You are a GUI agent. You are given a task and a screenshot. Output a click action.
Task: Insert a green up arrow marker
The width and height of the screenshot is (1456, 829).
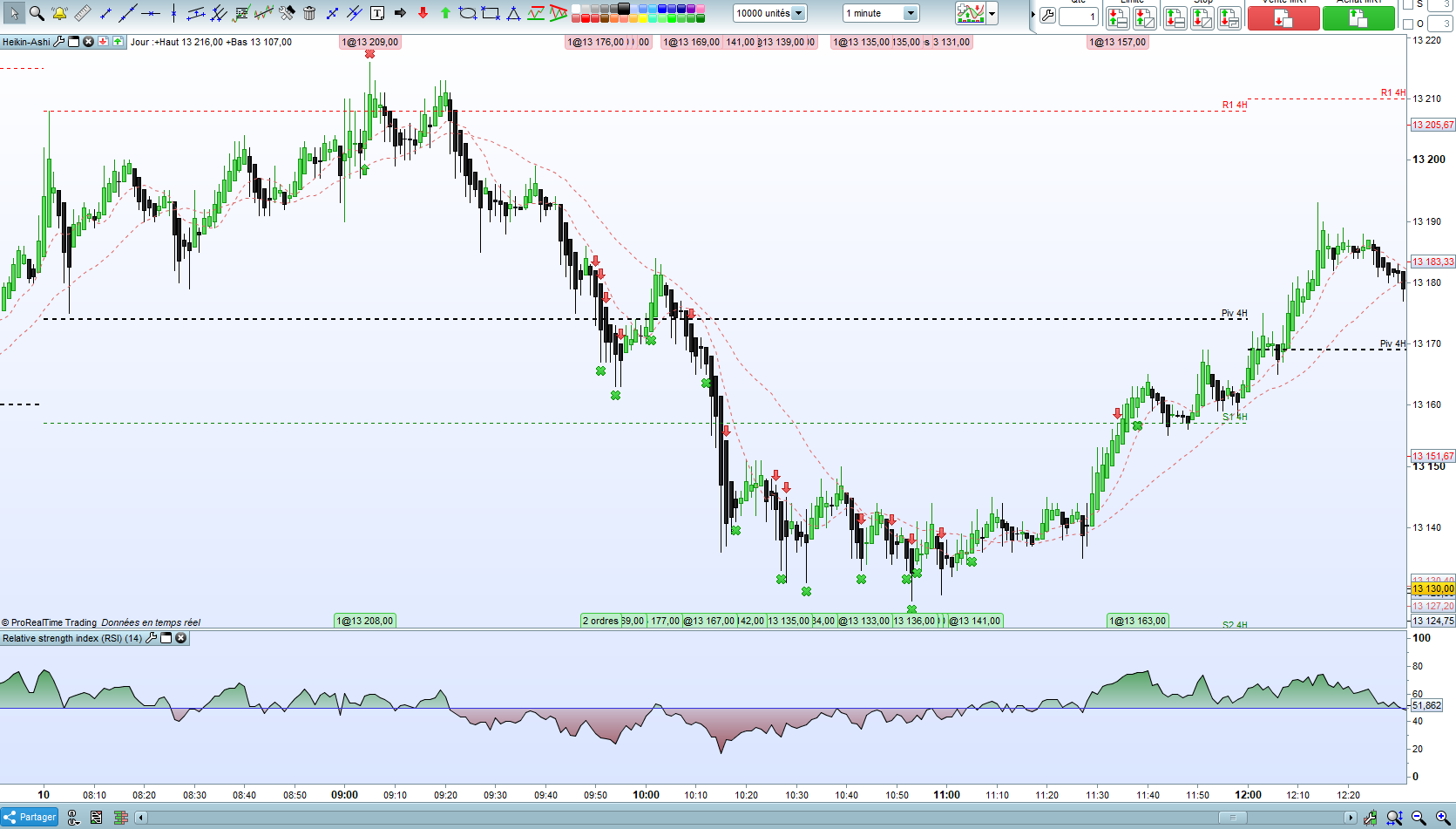[x=445, y=13]
